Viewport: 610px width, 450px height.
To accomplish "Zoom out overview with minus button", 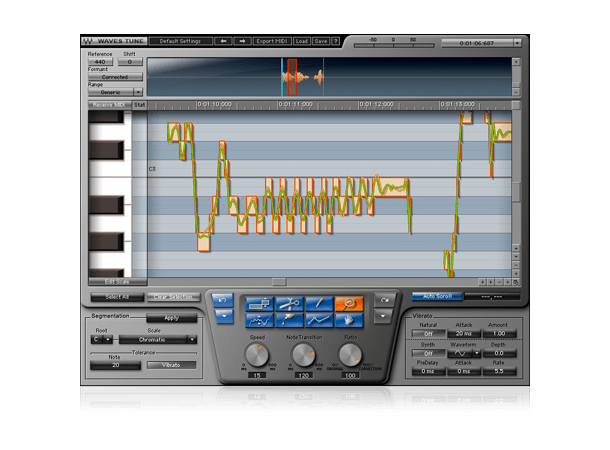I will point(516,92).
